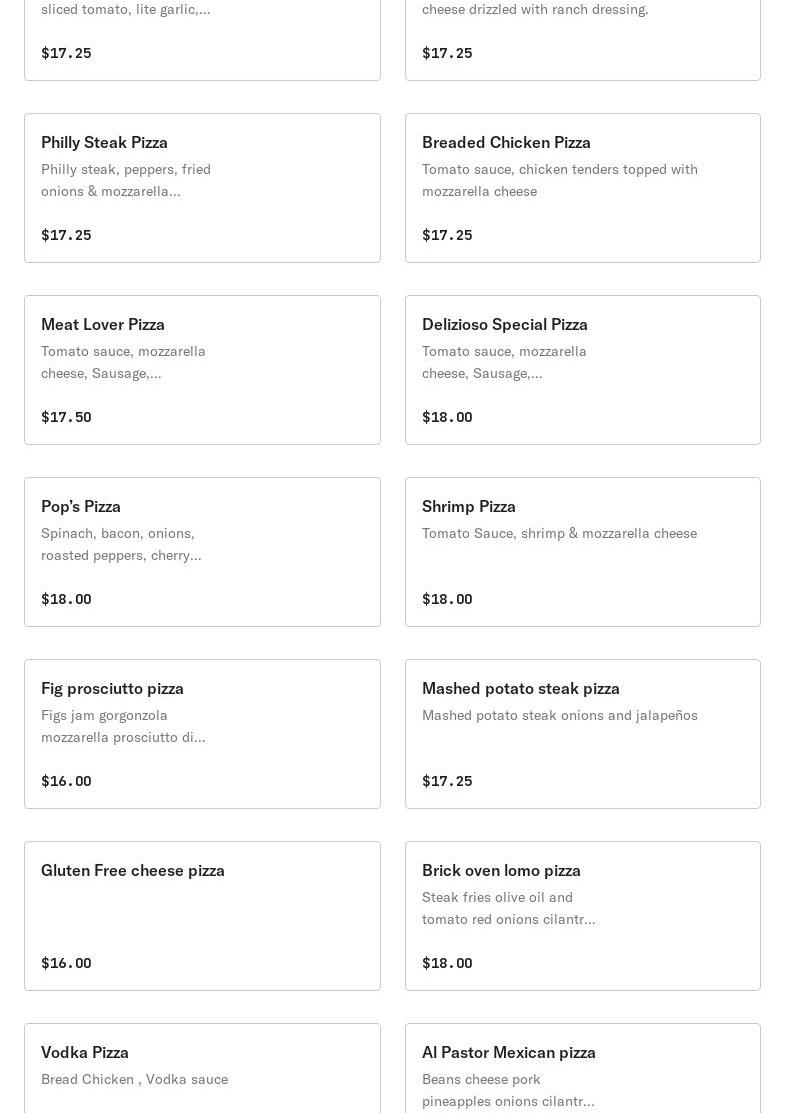This screenshot has height=1113, width=785.
Task: Open the Philly Steak Pizza item
Action: point(202,188)
